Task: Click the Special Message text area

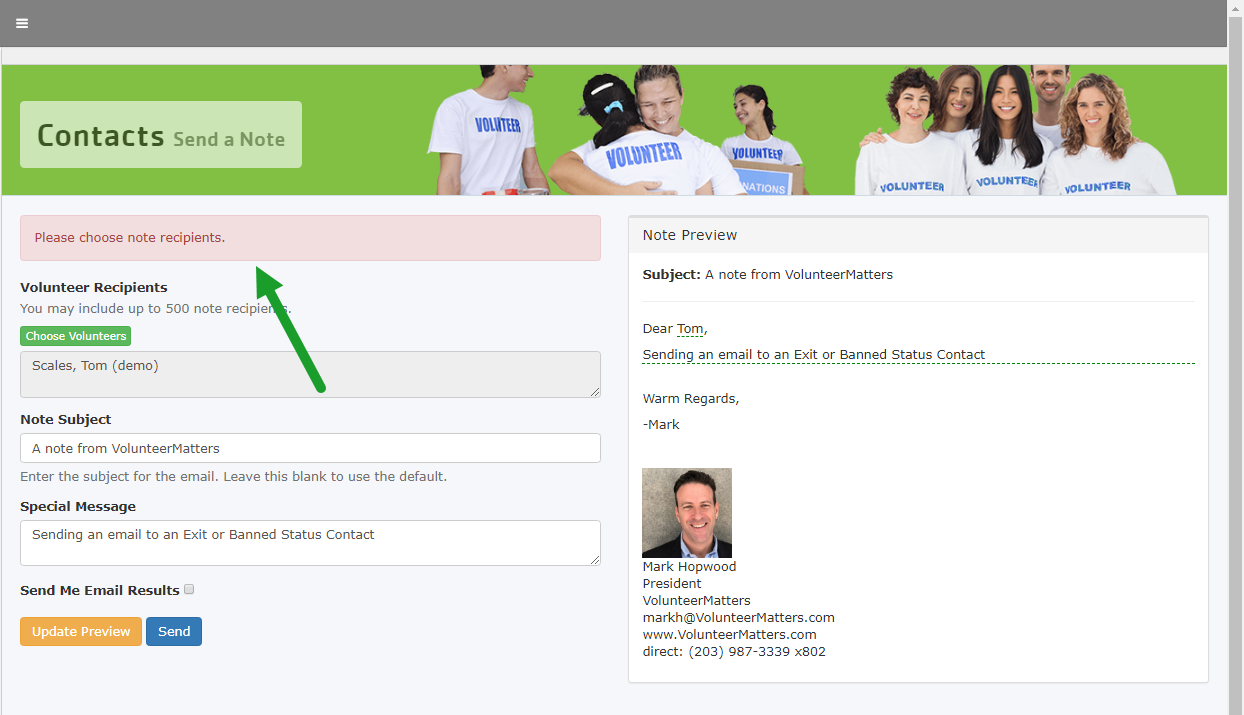Action: click(x=310, y=543)
